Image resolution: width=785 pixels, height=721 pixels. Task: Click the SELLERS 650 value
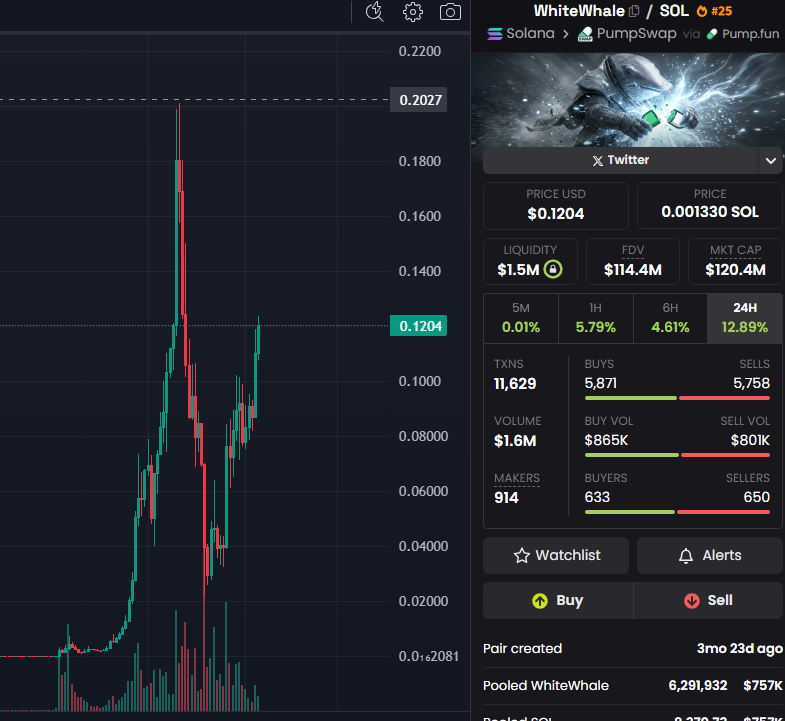point(756,497)
